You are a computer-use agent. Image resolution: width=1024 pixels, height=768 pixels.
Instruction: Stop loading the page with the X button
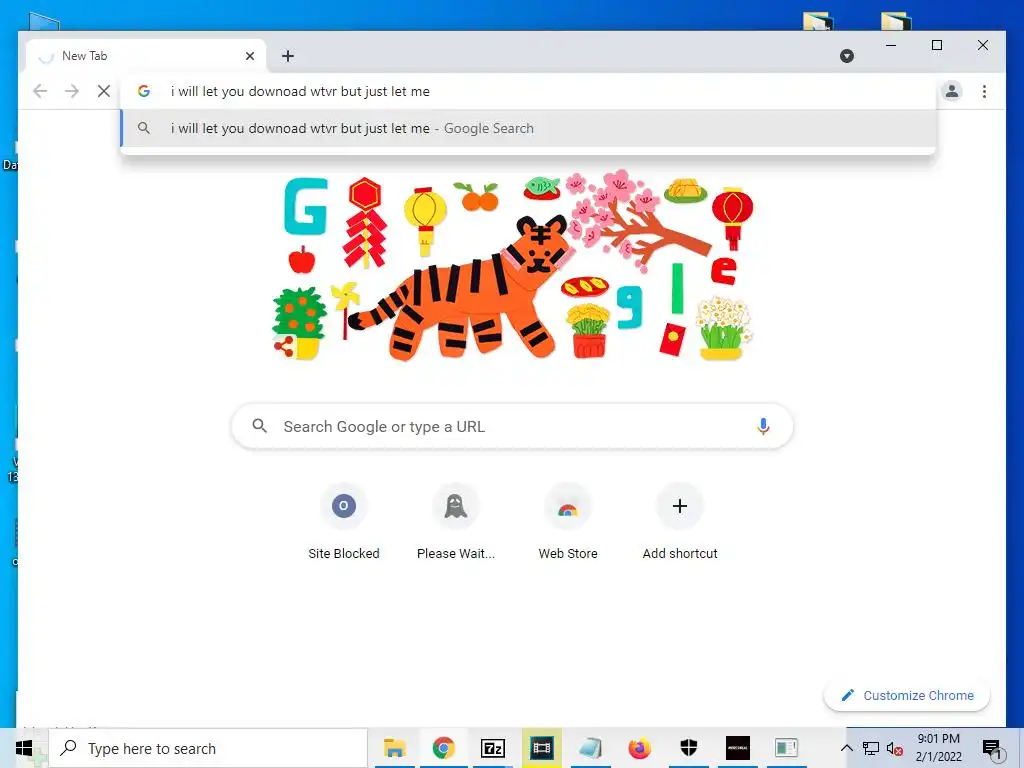point(103,91)
